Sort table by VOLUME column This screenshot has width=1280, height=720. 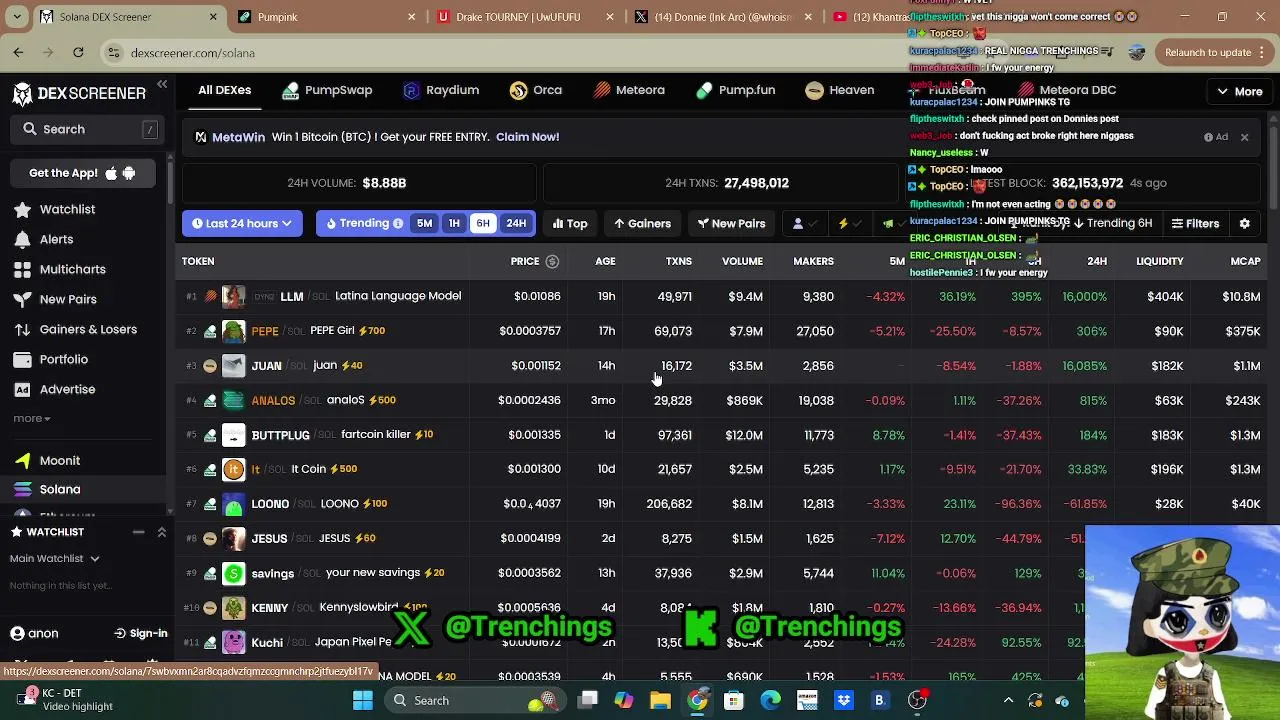point(742,262)
